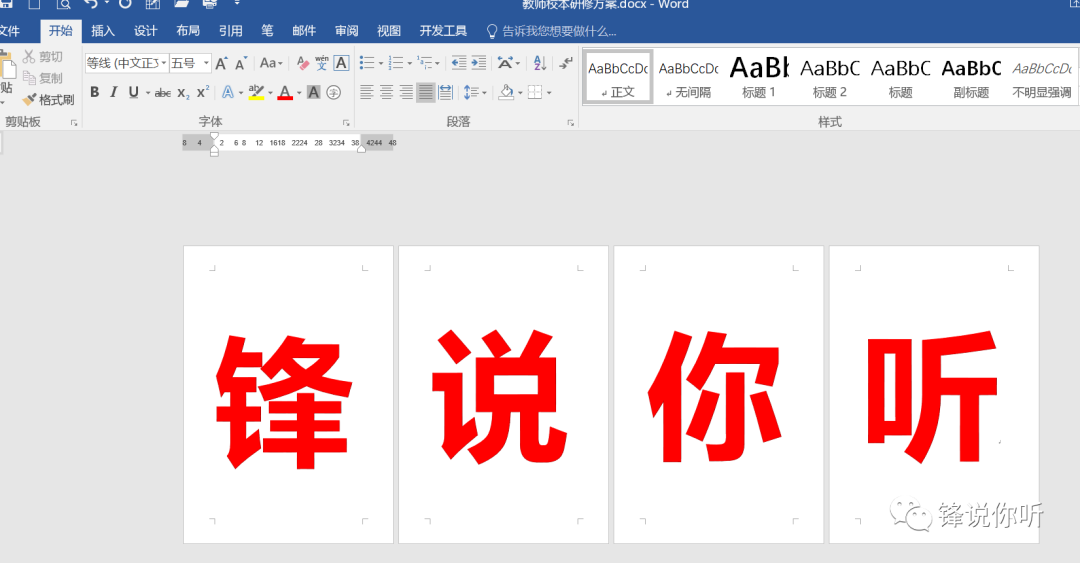Screen dimensions: 1080x563
Task: Increase font size with grow font icon
Action: click(x=222, y=63)
